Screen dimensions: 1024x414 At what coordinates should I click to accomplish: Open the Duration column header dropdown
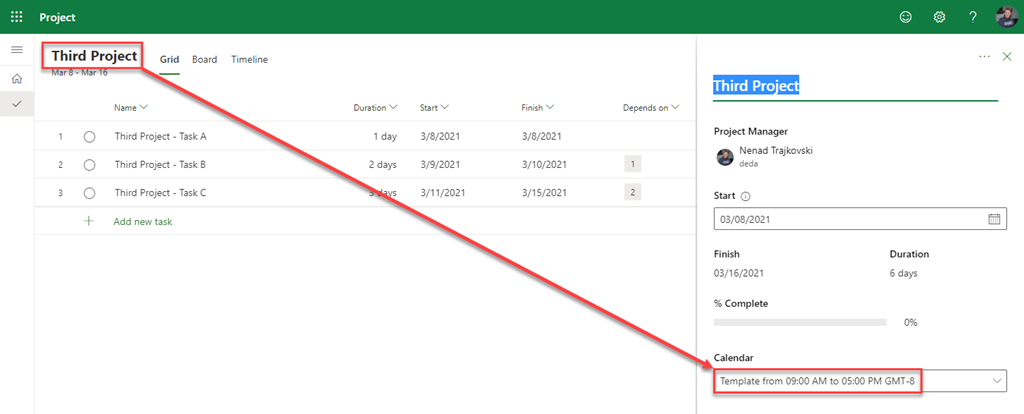coord(375,107)
